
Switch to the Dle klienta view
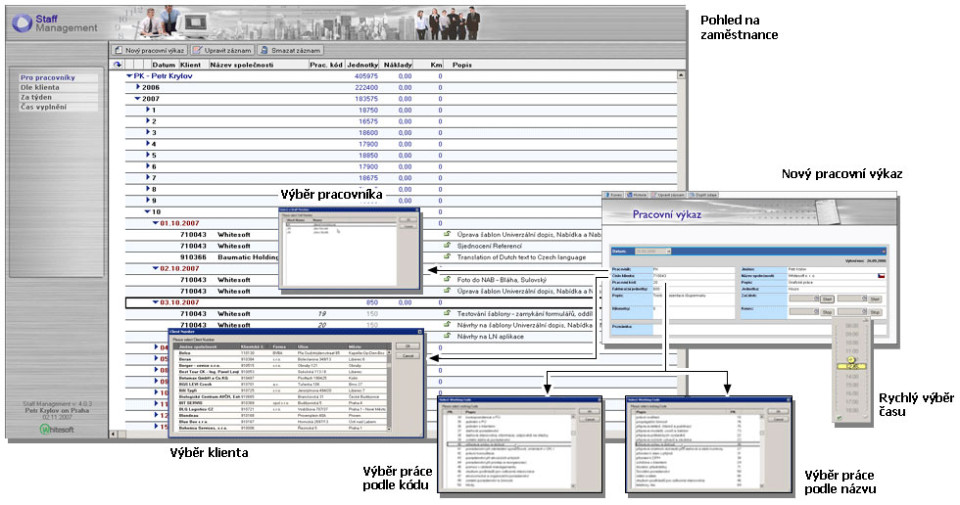point(42,87)
